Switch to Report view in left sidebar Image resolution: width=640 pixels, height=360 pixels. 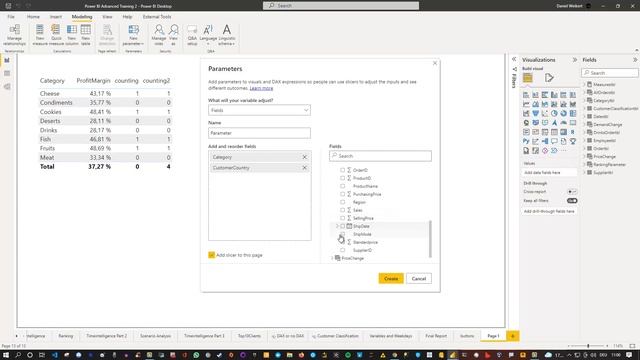point(7,60)
